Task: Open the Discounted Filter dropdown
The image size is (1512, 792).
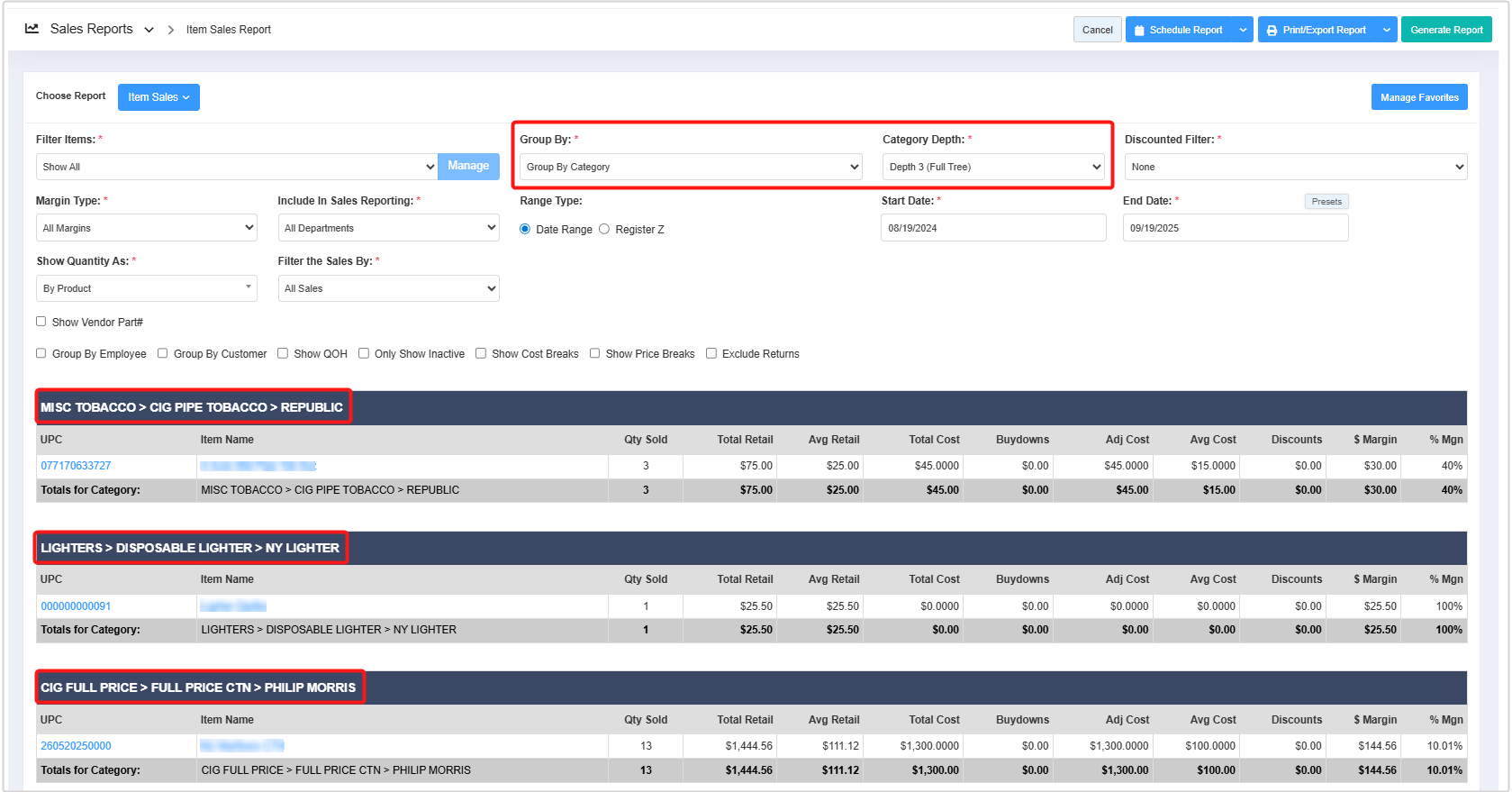Action: pos(1295,167)
